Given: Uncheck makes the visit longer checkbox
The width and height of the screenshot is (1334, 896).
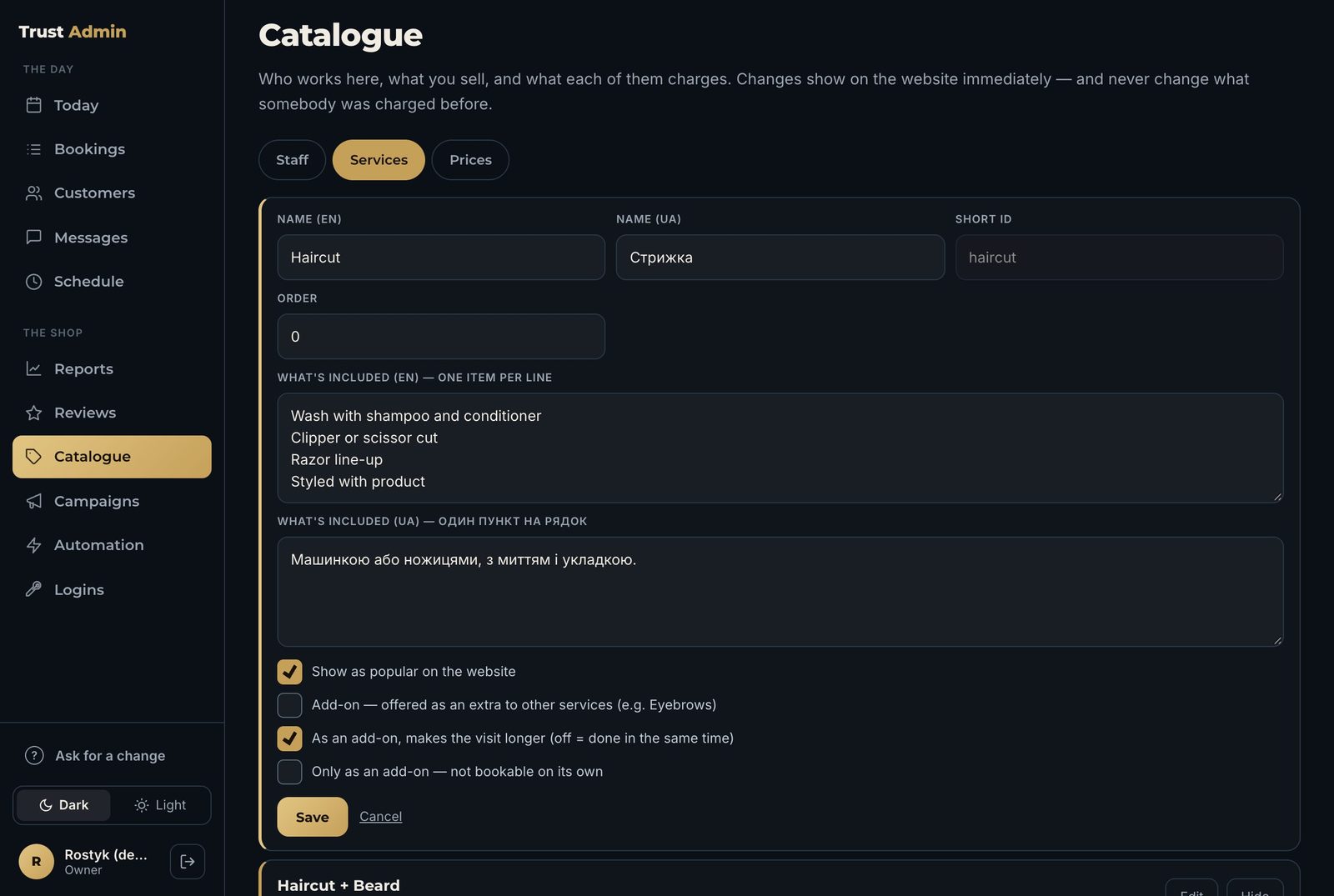Looking at the screenshot, I should pos(289,738).
